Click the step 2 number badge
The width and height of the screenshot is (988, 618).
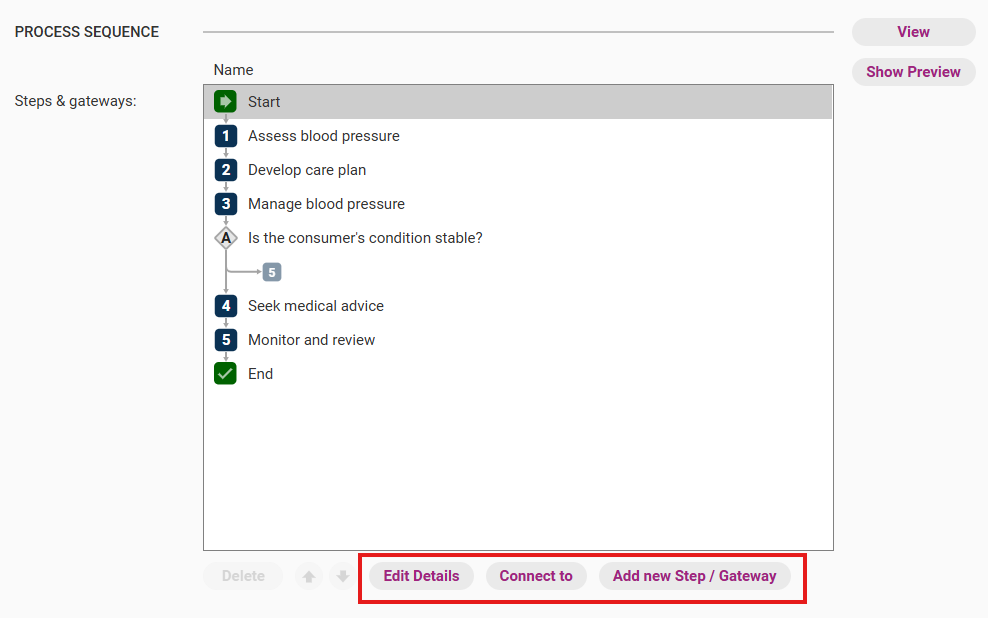[x=226, y=170]
